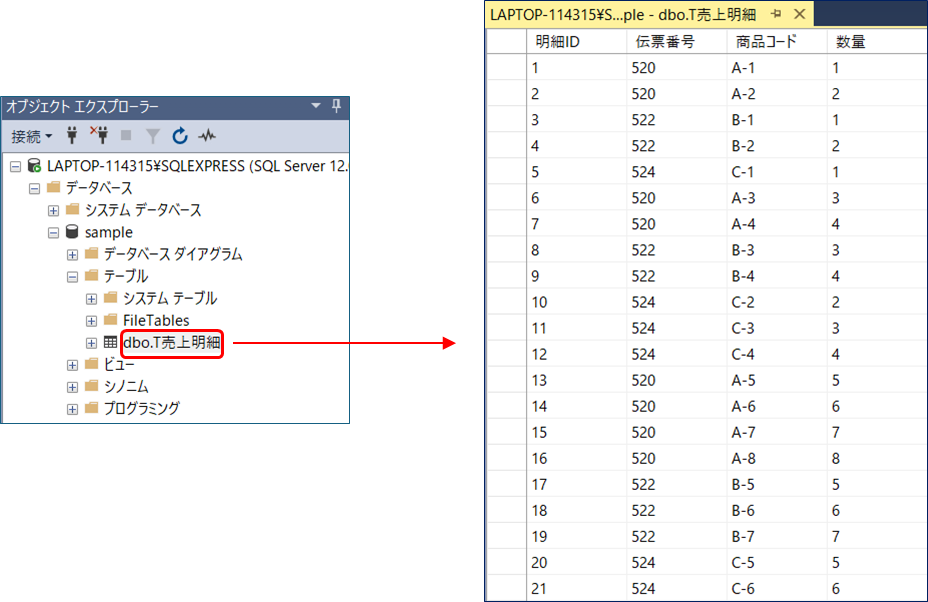Open the activity monitor pulse icon
Viewport: 928px width, 602px height.
click(x=207, y=136)
